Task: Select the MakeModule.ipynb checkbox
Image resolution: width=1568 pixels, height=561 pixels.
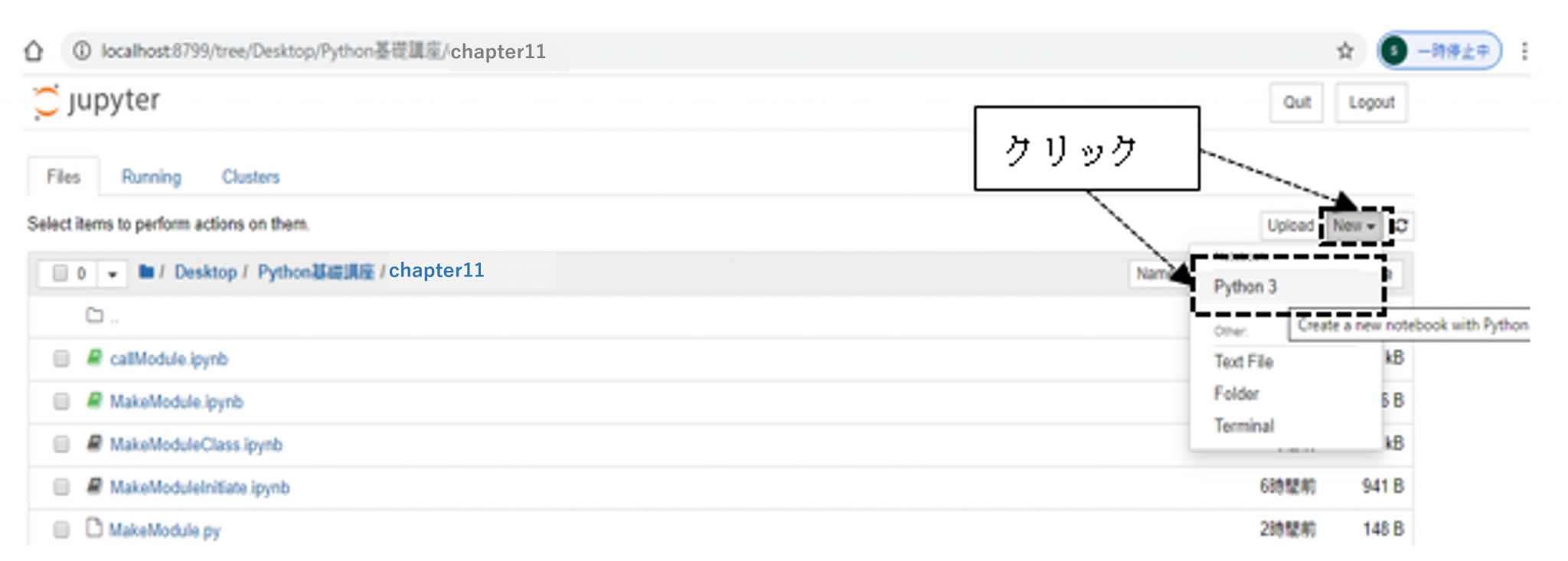Action: coord(61,402)
